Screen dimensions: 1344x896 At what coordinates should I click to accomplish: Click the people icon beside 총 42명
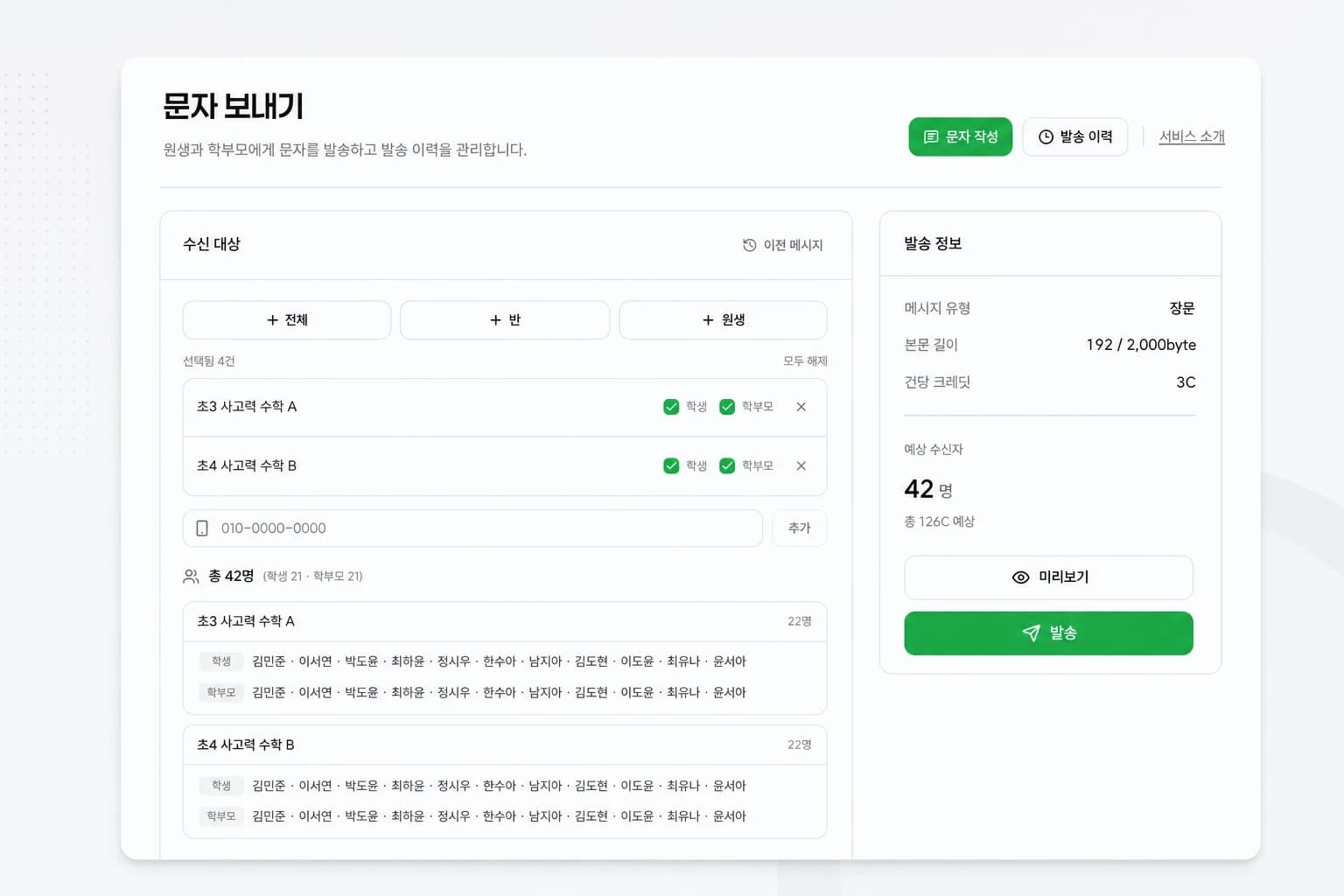(191, 576)
